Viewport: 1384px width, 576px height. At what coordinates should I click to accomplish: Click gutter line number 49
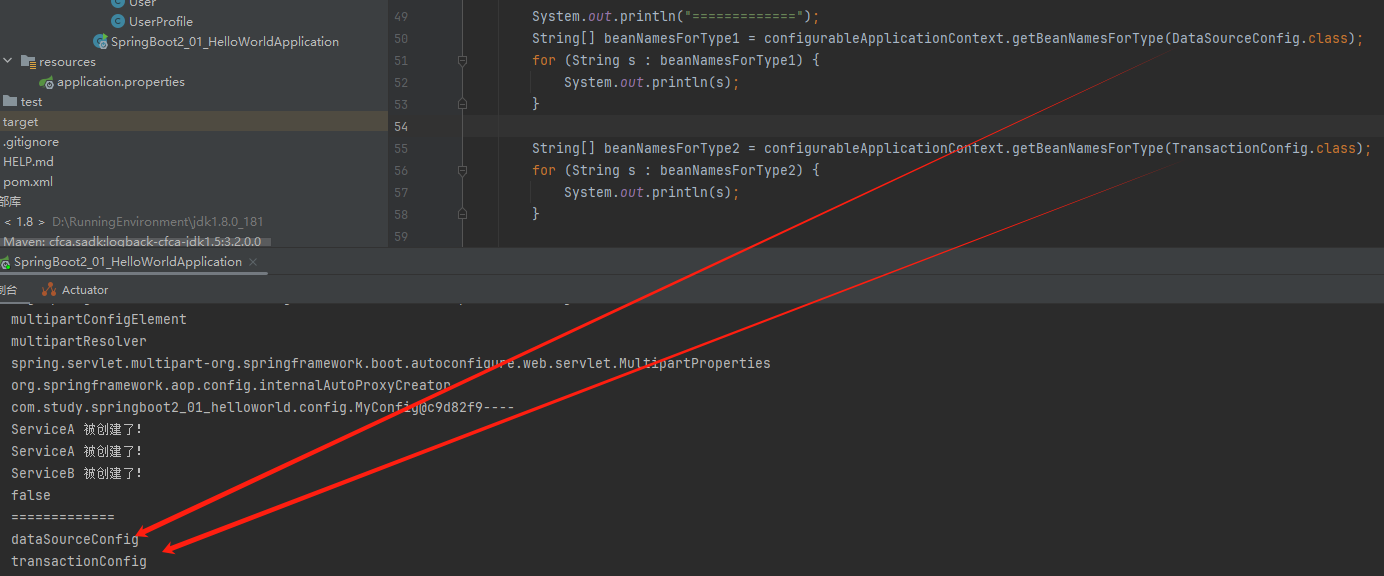[401, 17]
